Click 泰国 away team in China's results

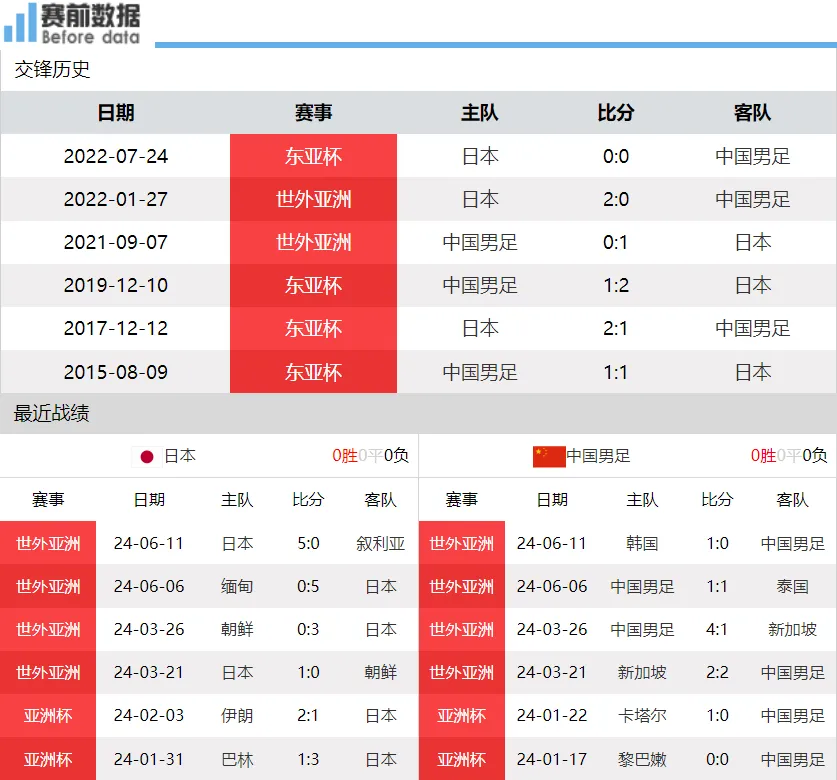pos(793,587)
